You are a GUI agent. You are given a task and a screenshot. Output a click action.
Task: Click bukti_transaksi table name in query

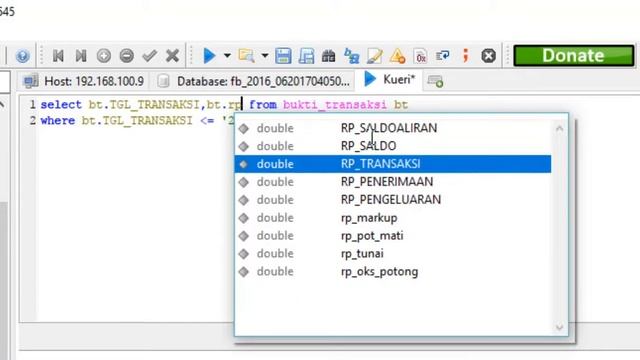335,105
